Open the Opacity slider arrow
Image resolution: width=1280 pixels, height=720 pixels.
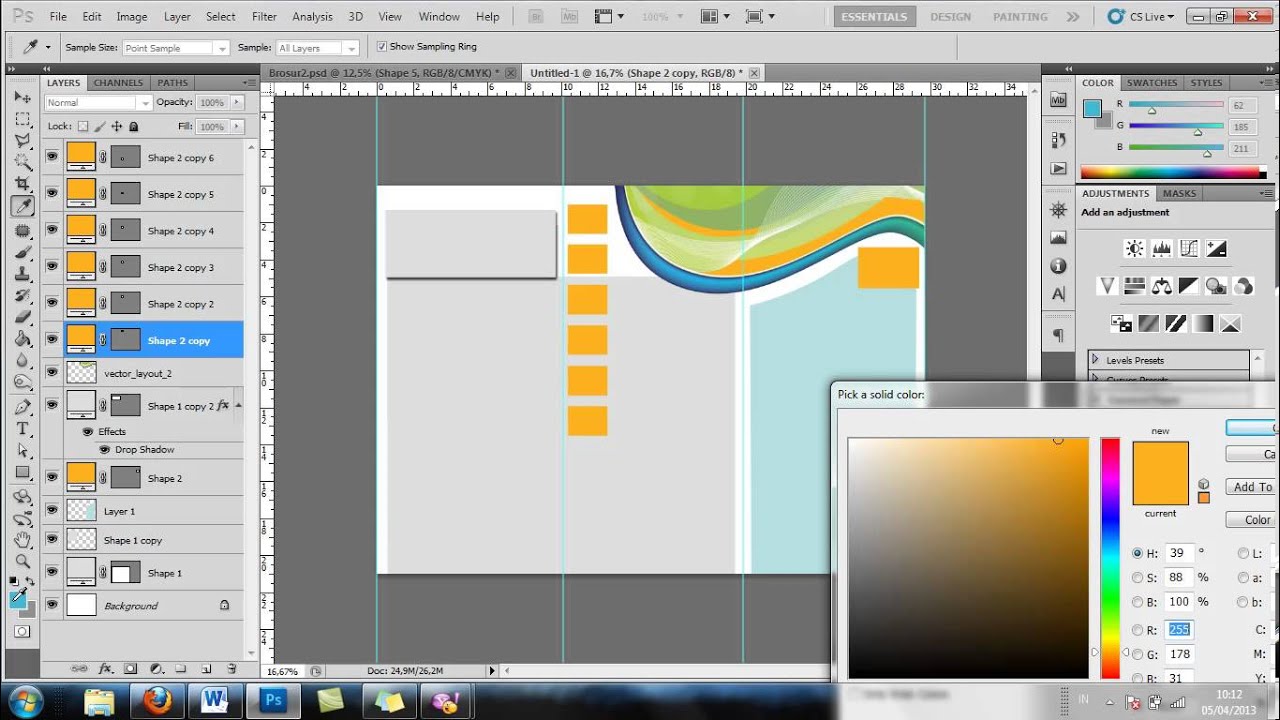click(x=237, y=102)
